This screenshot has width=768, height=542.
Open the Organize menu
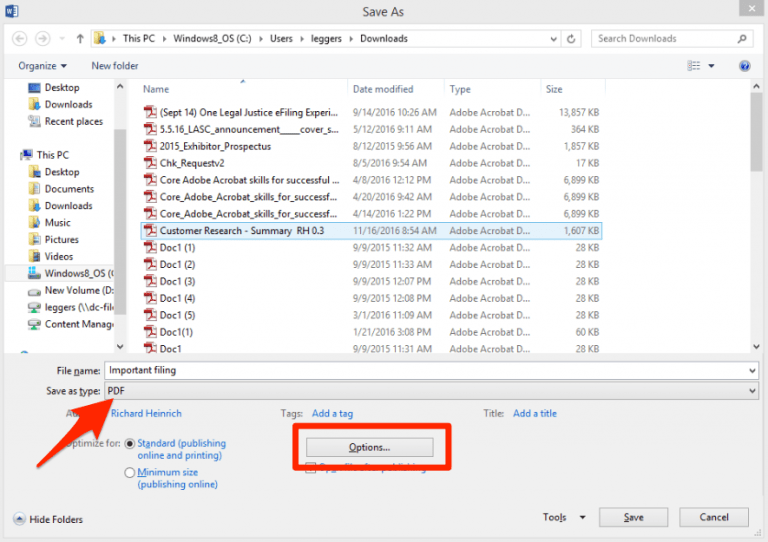coord(39,66)
